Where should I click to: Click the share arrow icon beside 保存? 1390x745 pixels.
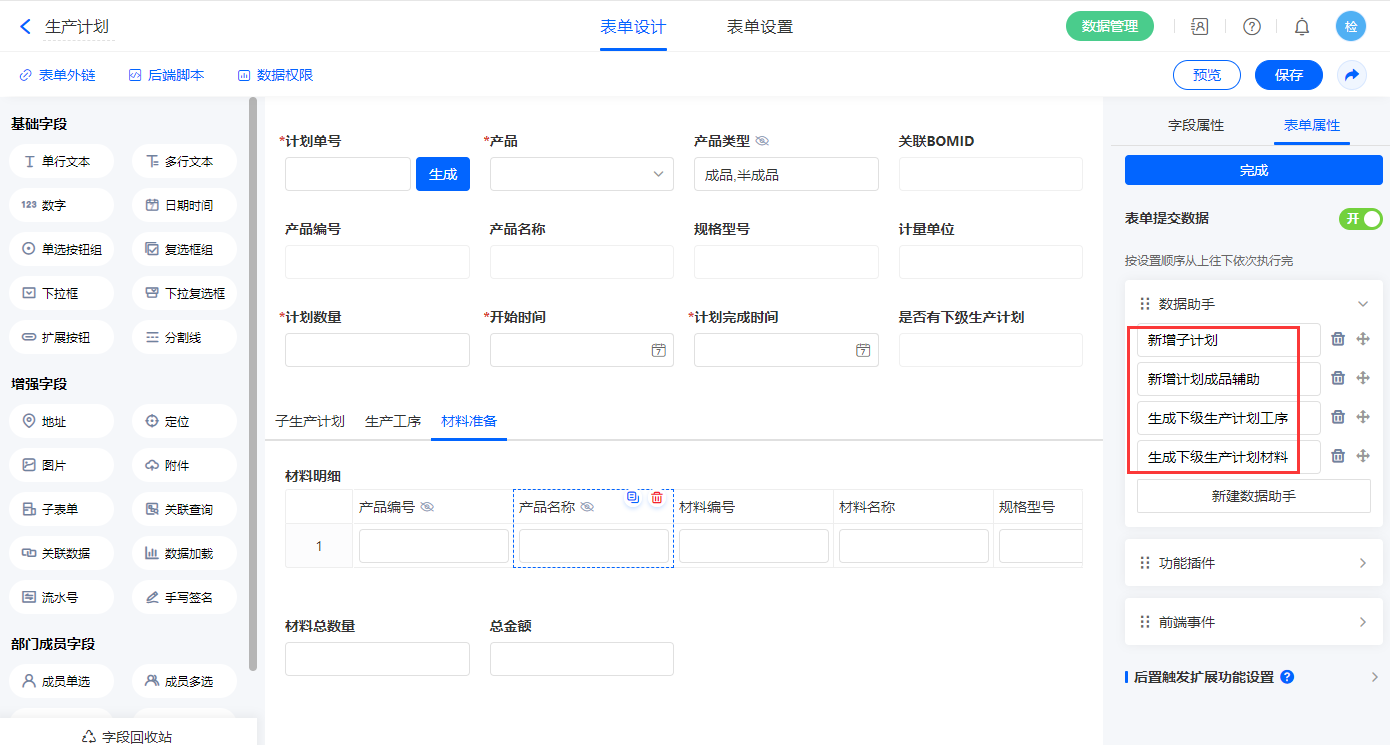(1352, 75)
